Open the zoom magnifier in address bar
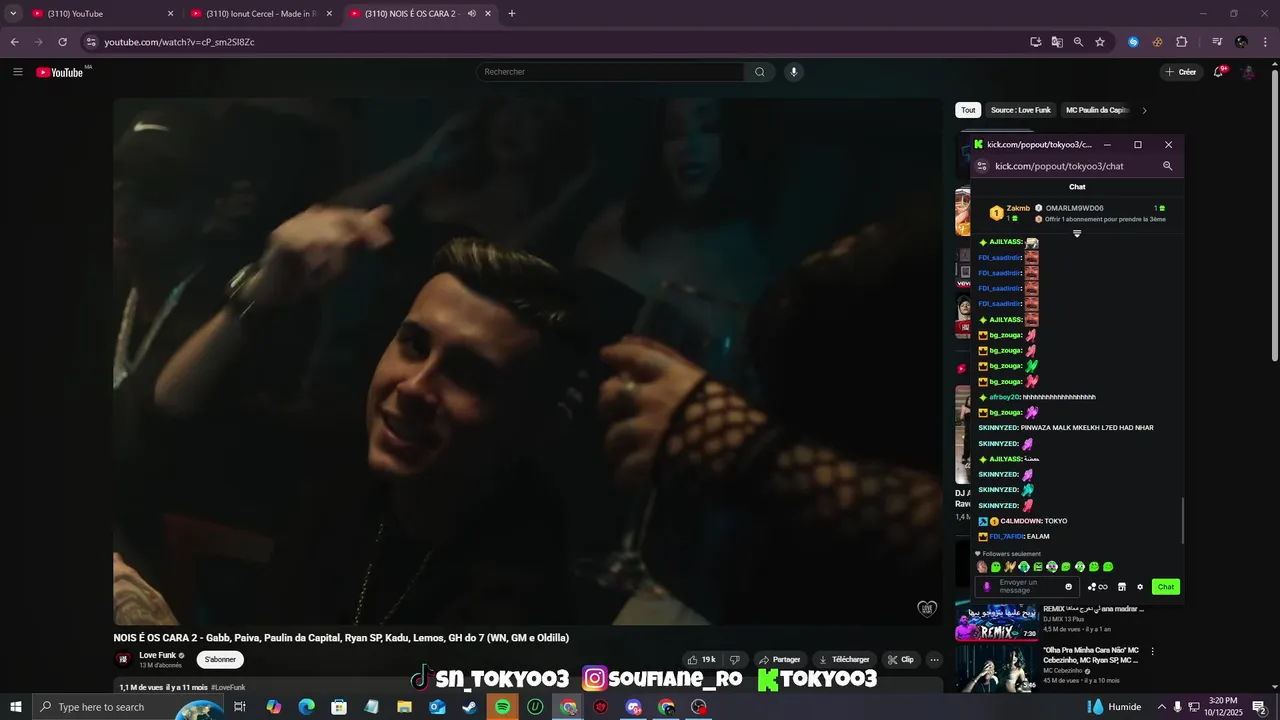The width and height of the screenshot is (1280, 720). (x=1078, y=42)
